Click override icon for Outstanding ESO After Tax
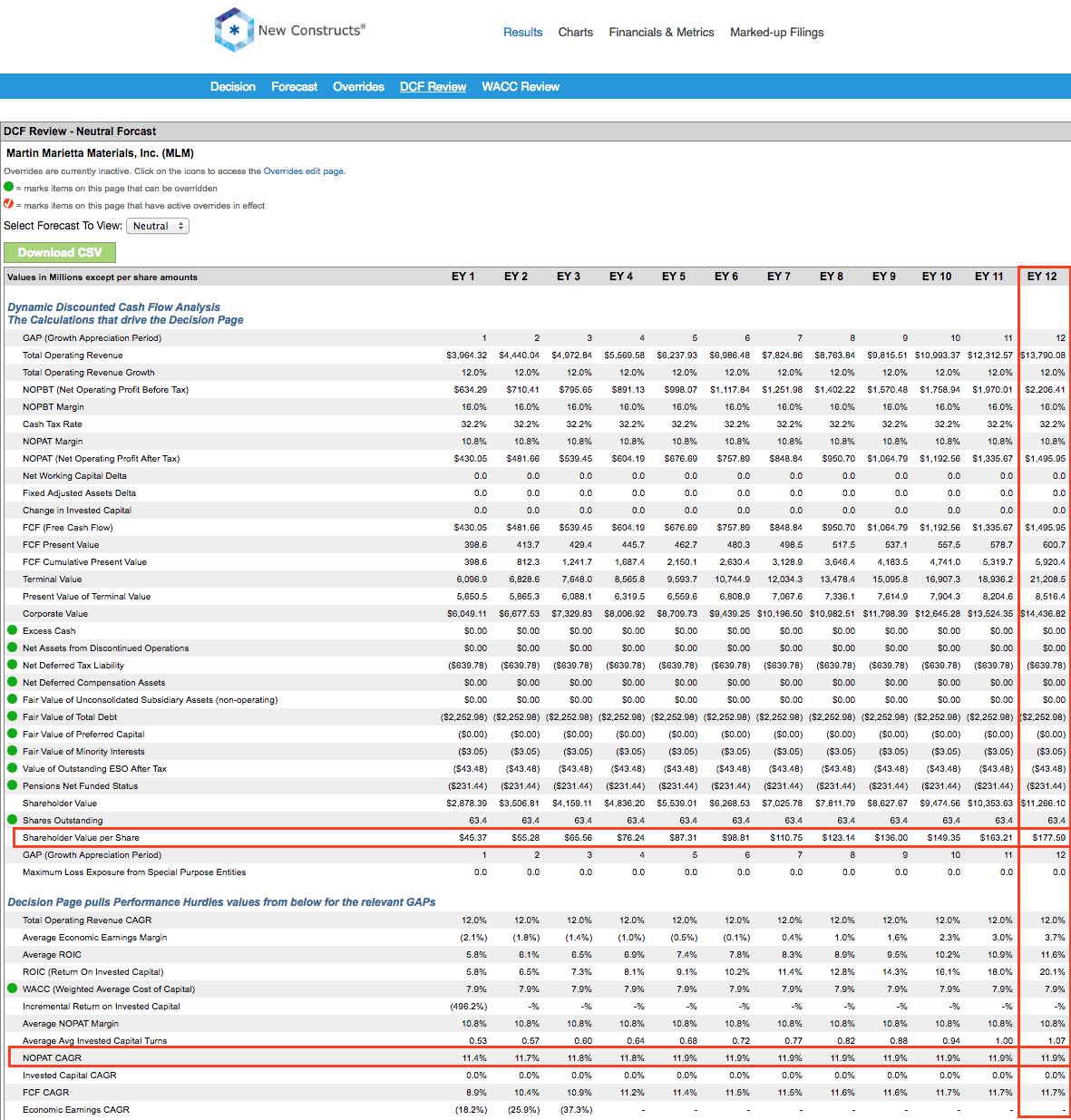Image resolution: width=1071 pixels, height=1120 pixels. pyautogui.click(x=13, y=768)
